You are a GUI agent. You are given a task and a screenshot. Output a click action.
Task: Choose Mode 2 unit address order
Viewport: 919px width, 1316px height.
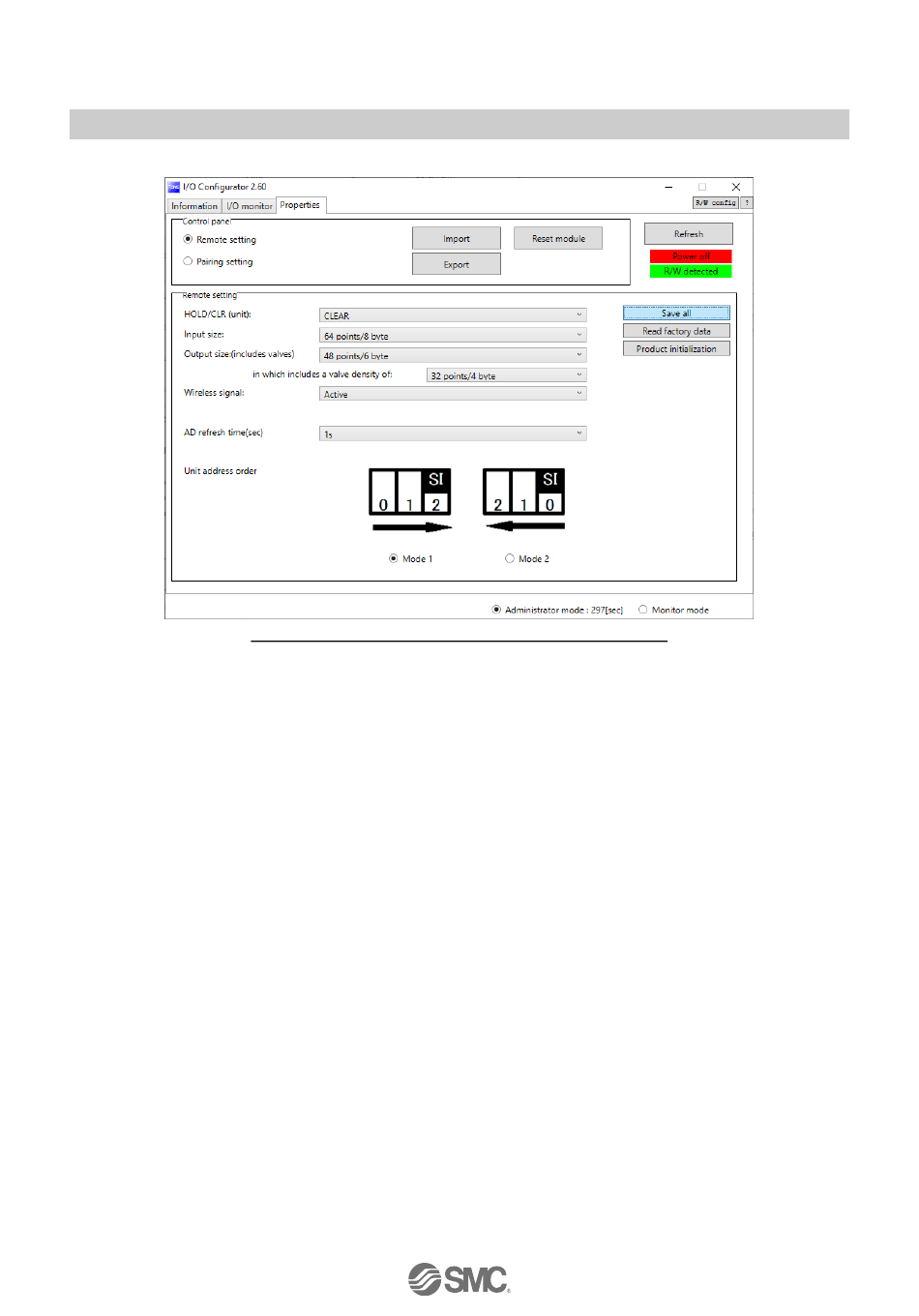pyautogui.click(x=510, y=558)
